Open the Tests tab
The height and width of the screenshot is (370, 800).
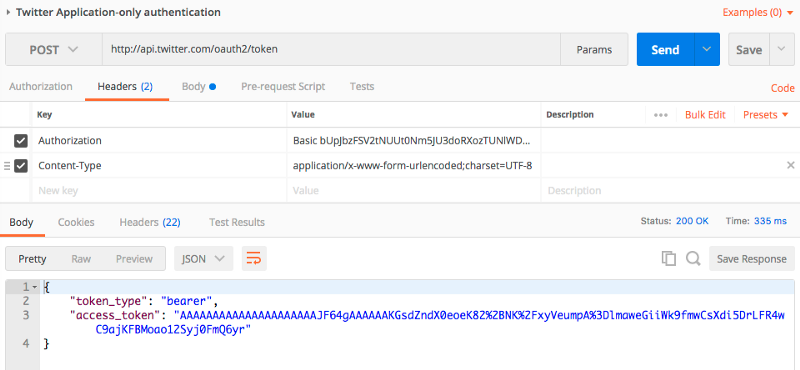pos(362,86)
